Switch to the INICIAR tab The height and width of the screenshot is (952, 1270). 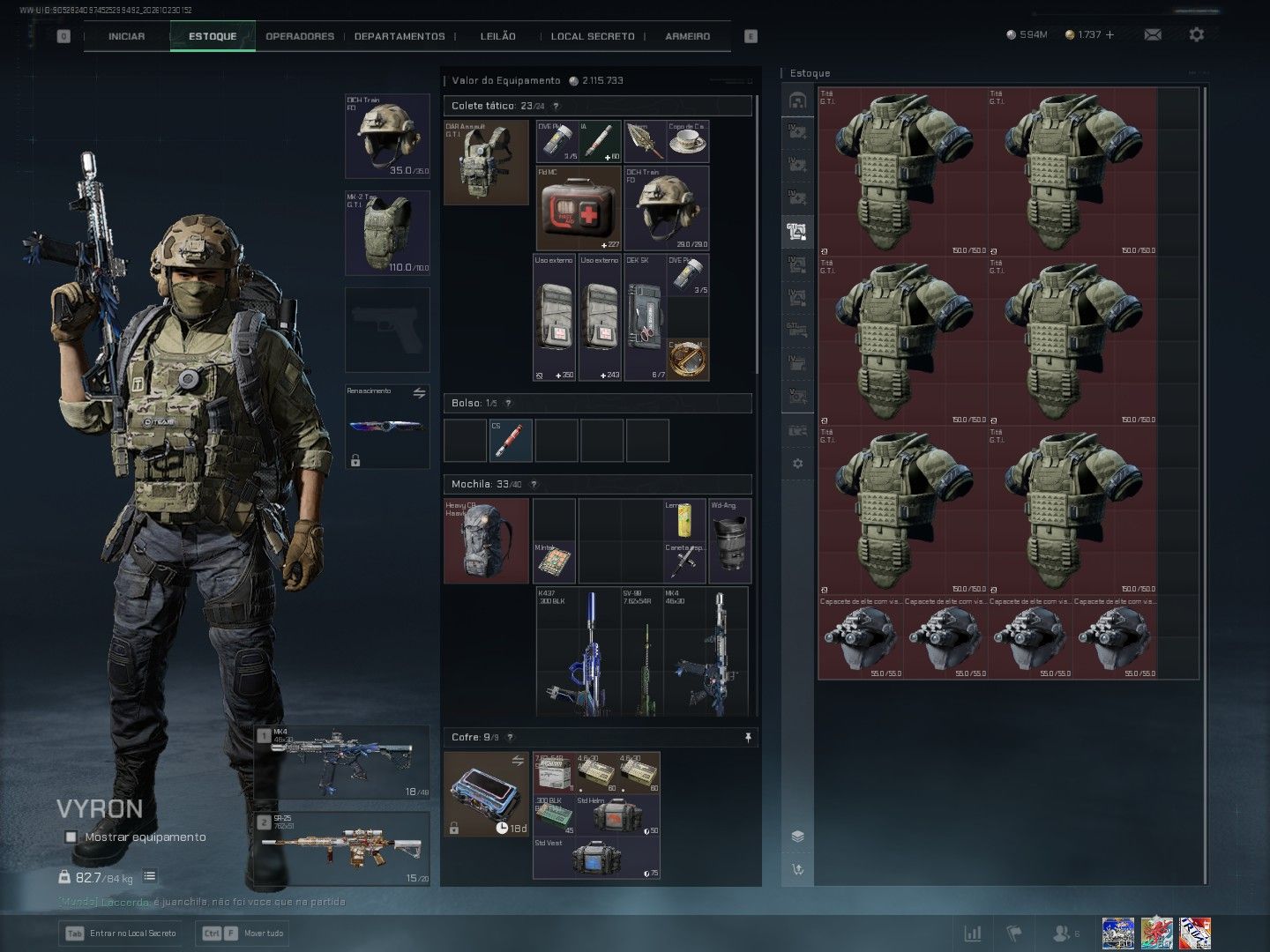[127, 36]
